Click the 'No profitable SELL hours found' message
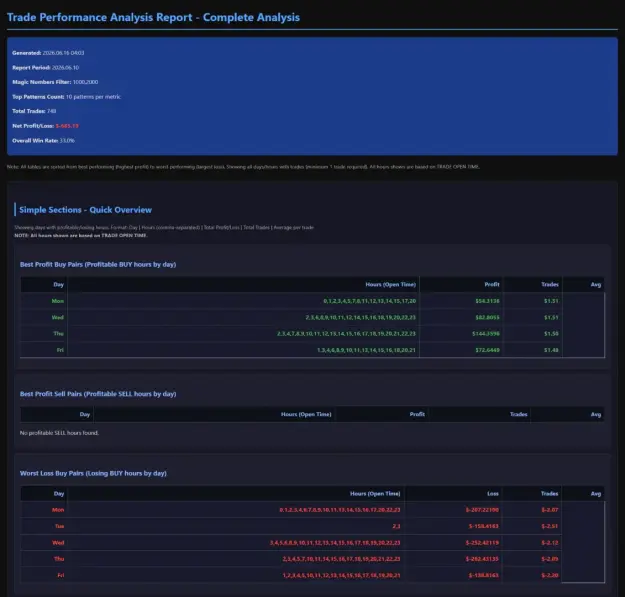 pyautogui.click(x=59, y=433)
